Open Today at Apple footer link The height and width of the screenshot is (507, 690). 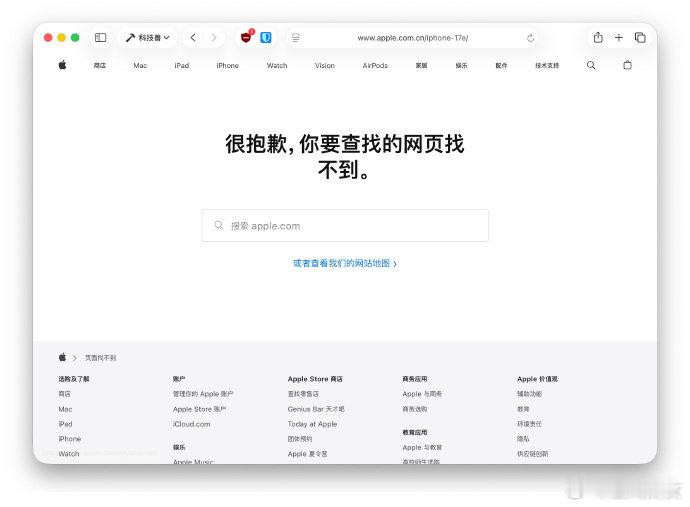tap(312, 424)
